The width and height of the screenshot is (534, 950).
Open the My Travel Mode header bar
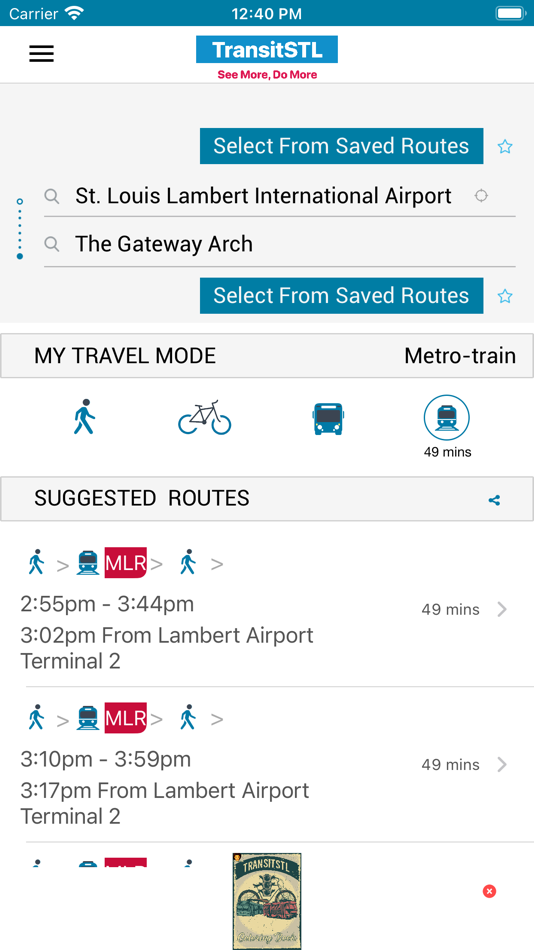pos(267,356)
